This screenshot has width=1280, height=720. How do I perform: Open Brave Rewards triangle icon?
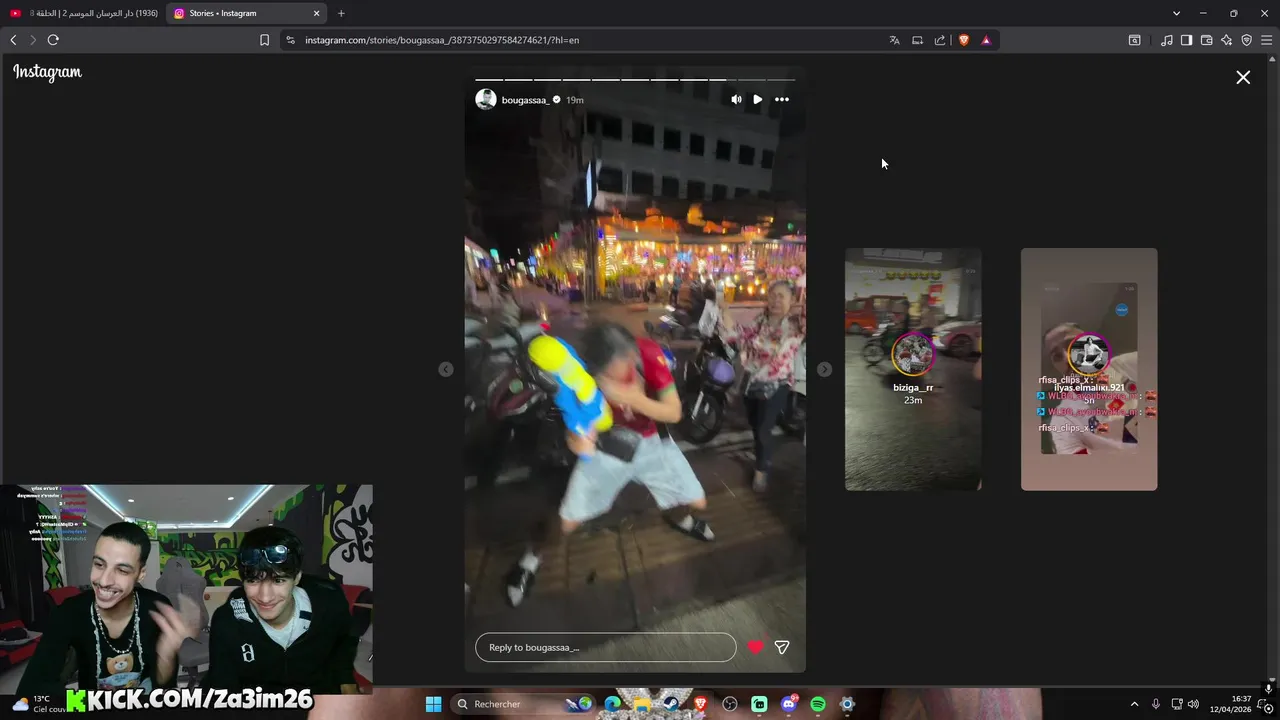(986, 40)
